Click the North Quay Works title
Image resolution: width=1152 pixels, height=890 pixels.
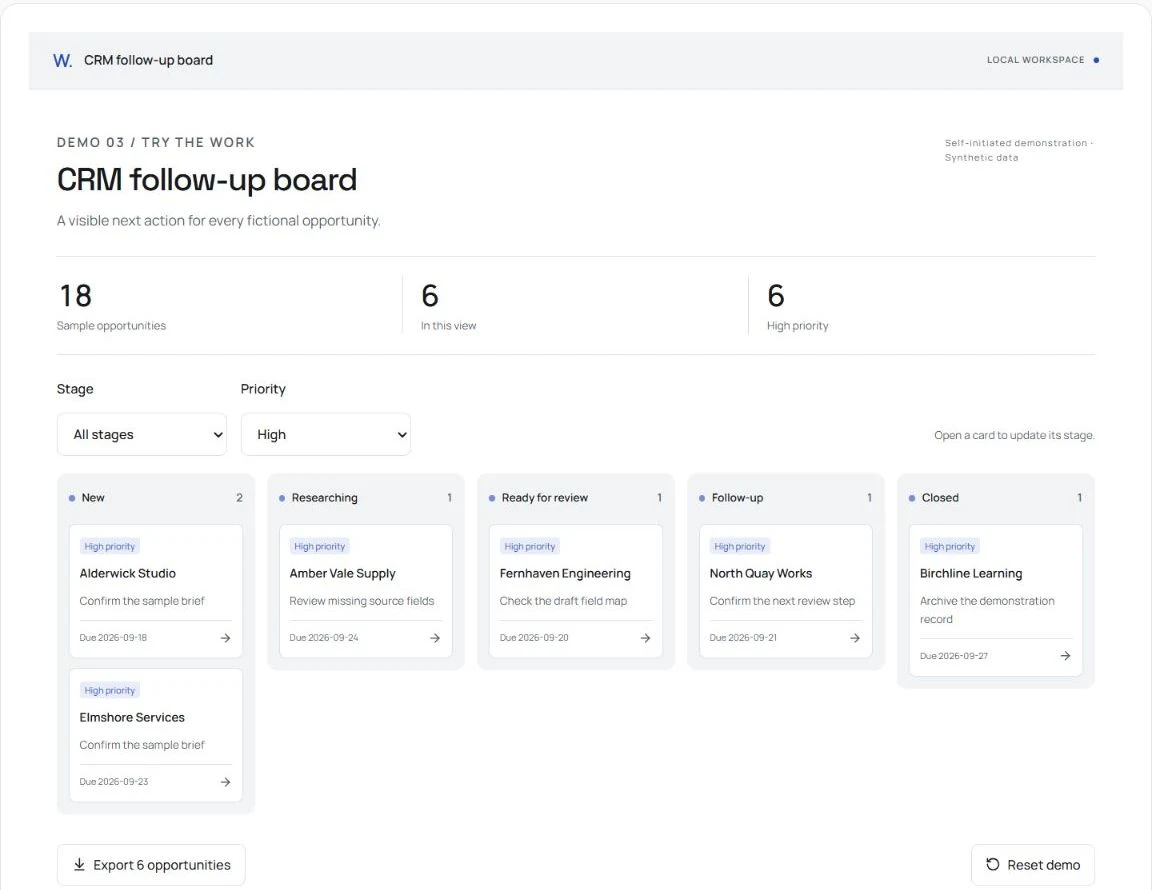pos(760,573)
